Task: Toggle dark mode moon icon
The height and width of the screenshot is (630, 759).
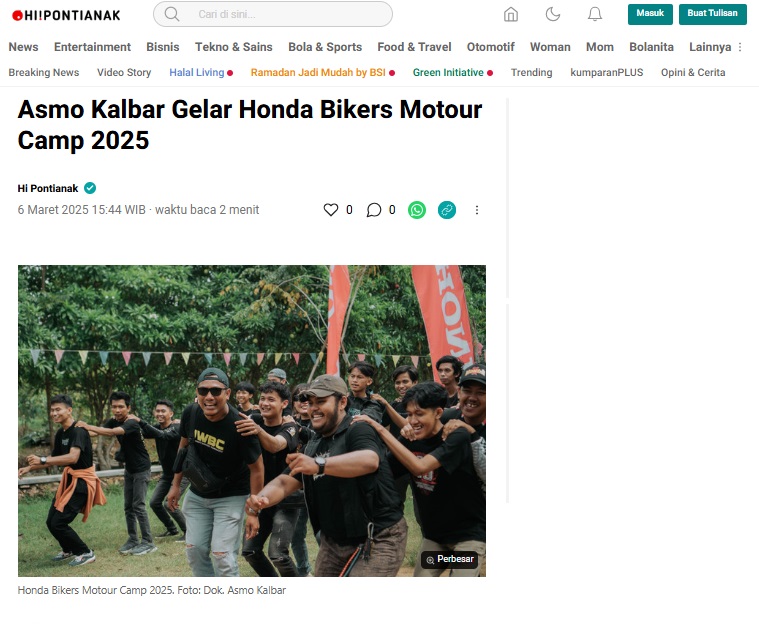Action: pos(553,15)
